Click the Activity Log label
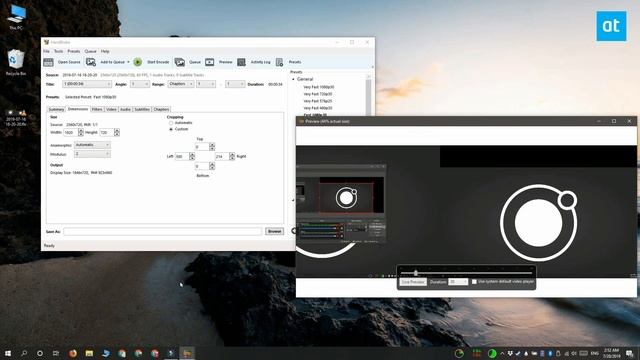This screenshot has width=640, height=360. click(x=260, y=62)
